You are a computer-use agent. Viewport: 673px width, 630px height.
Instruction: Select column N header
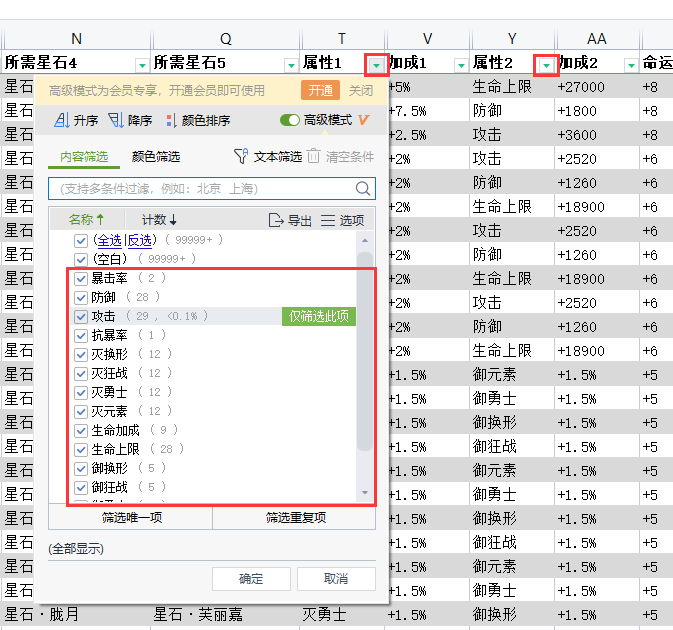[76, 39]
